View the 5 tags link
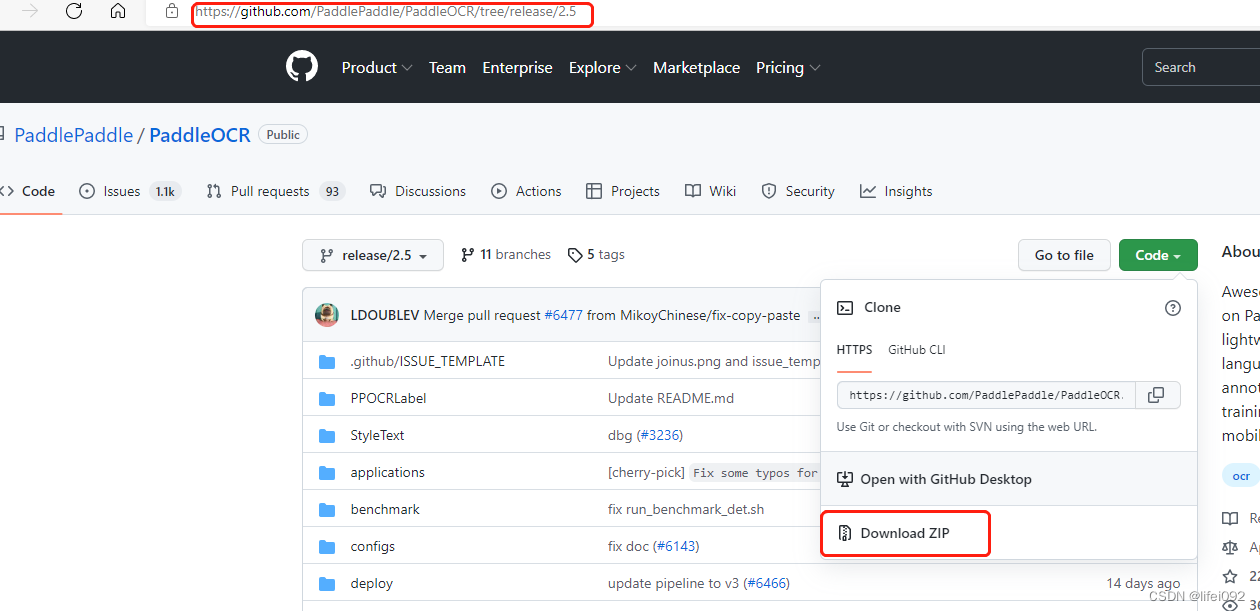Image resolution: width=1260 pixels, height=611 pixels. 596,255
